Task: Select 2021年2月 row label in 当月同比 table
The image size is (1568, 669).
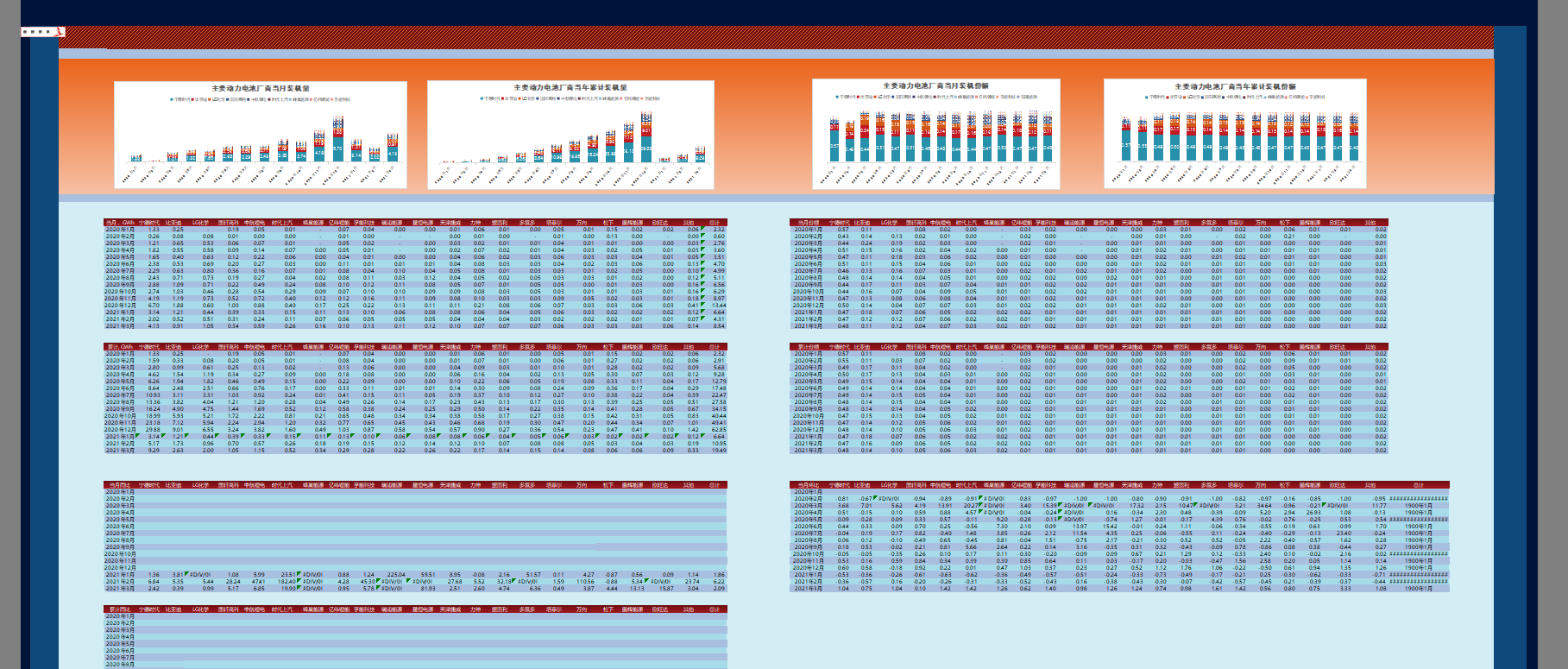Action: pyautogui.click(x=120, y=582)
